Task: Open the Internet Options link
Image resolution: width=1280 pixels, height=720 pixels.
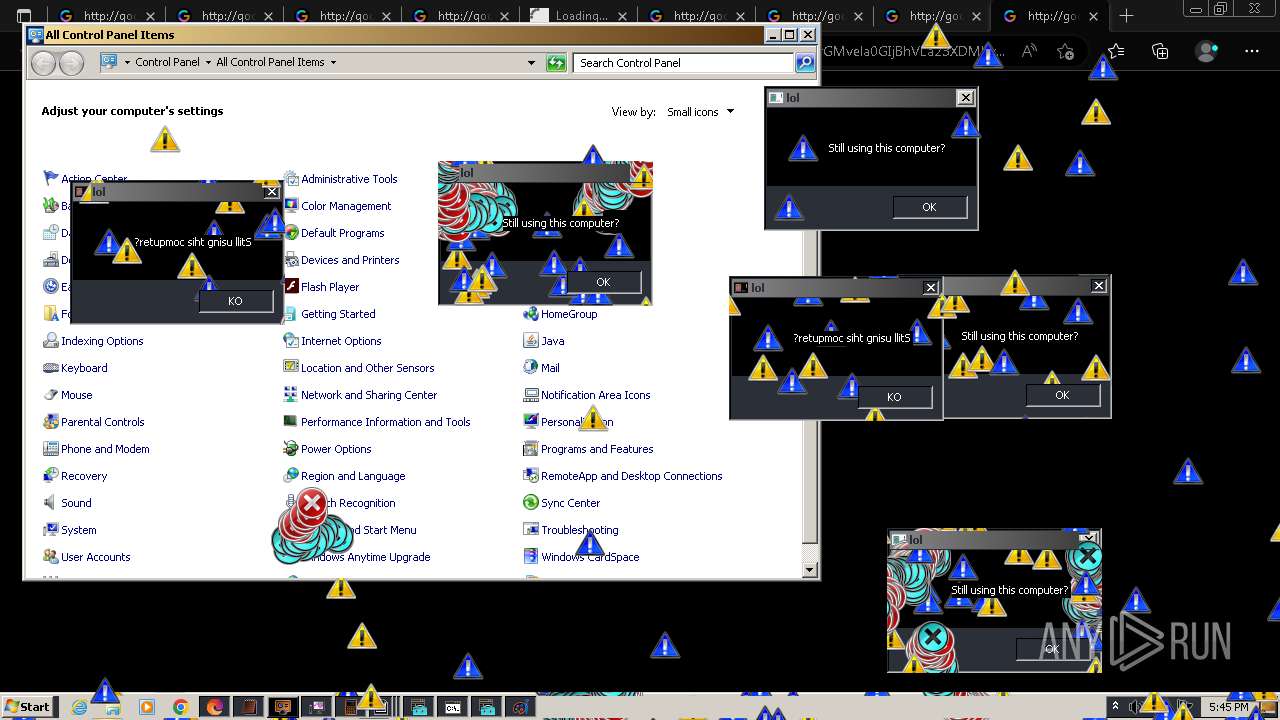Action: pyautogui.click(x=341, y=341)
